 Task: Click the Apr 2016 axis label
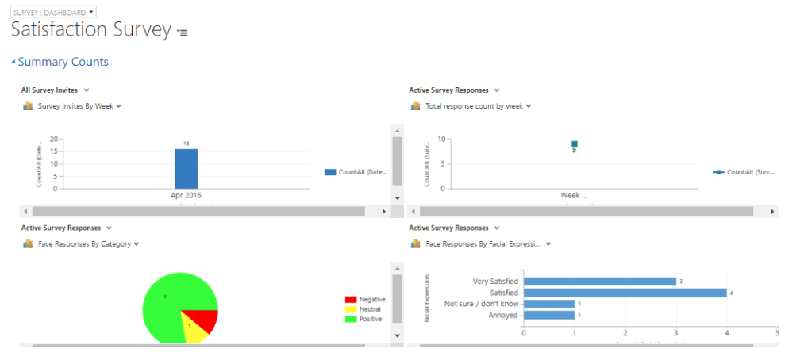pyautogui.click(x=186, y=195)
